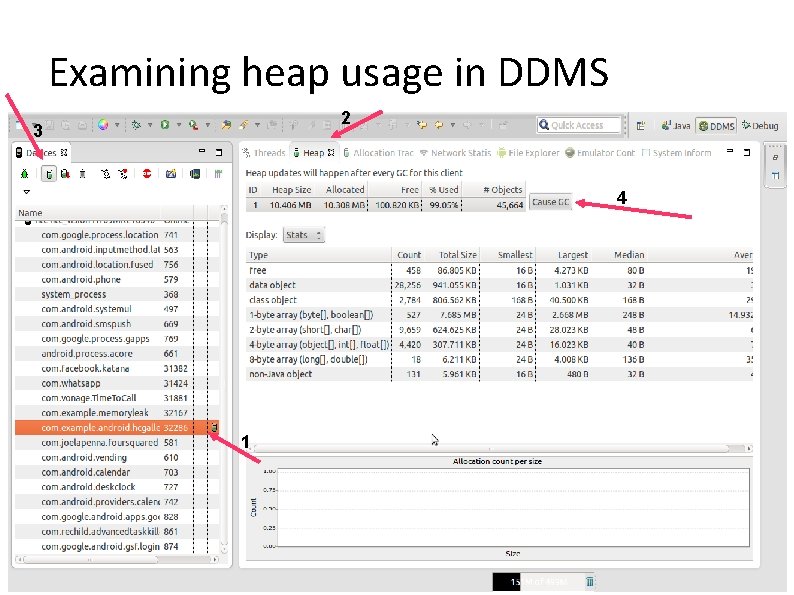
Task: Click the Systrace icon at end of Devices toolbar
Action: (218, 174)
